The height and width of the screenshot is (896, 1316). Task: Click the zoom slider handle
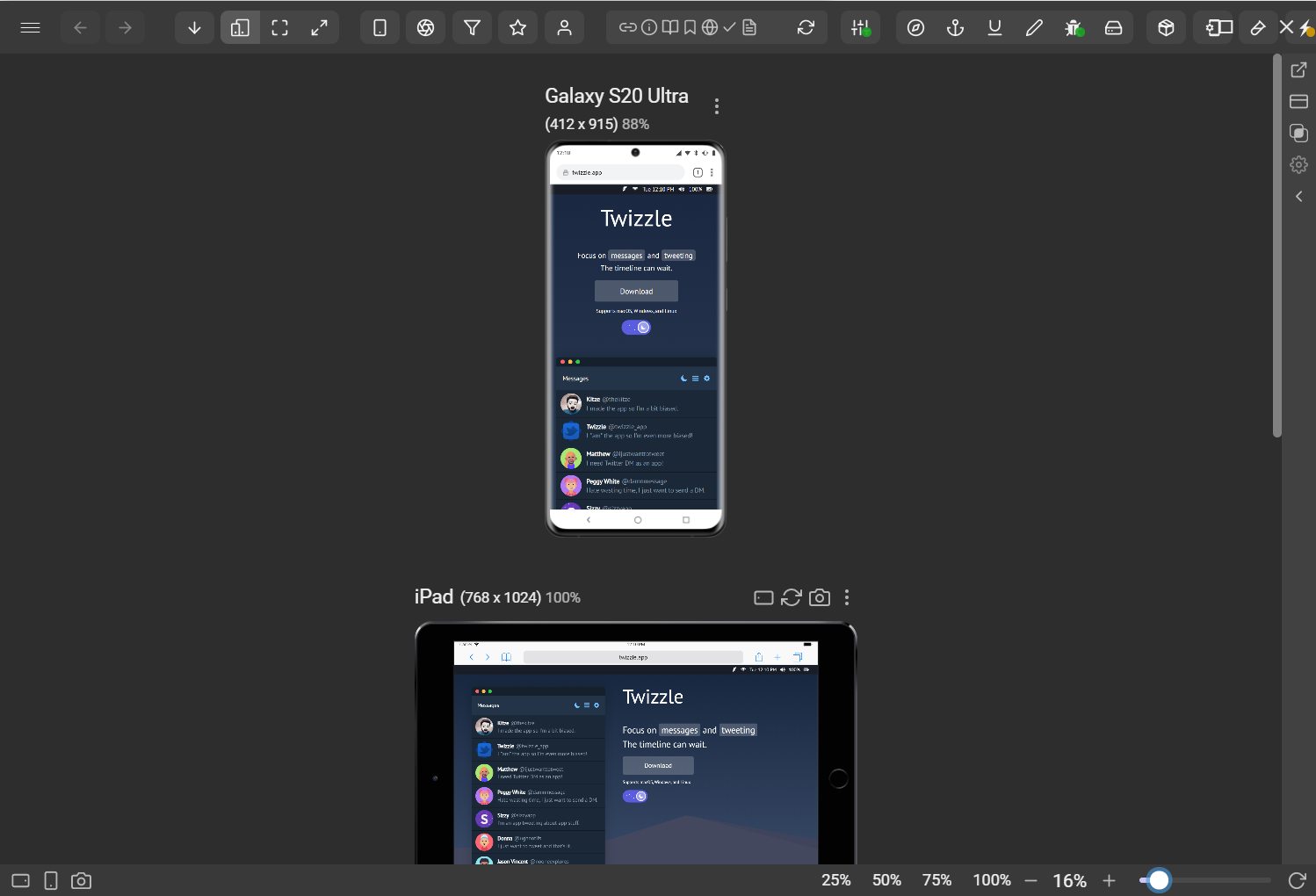tap(1159, 880)
